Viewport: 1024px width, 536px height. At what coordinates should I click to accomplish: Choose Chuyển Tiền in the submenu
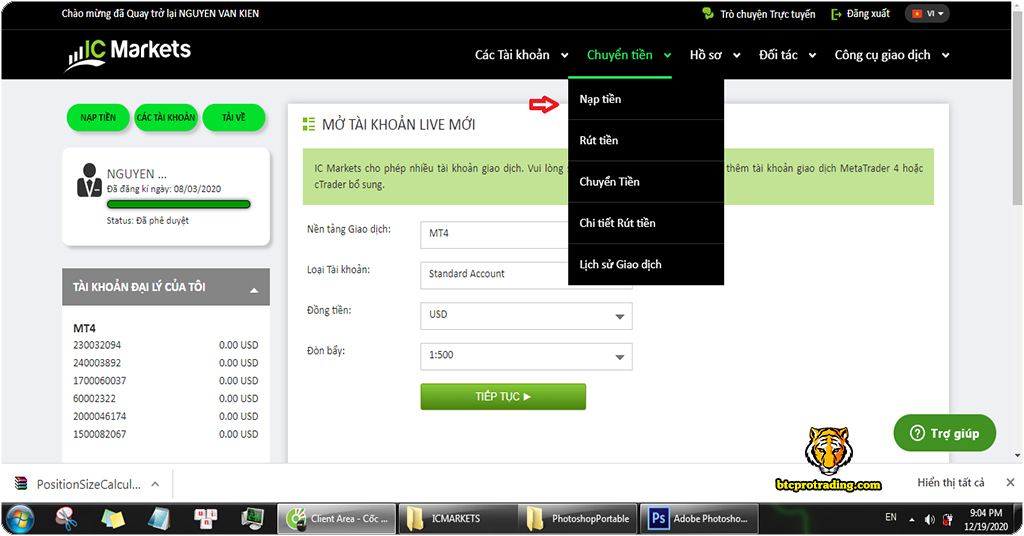pyautogui.click(x=646, y=181)
